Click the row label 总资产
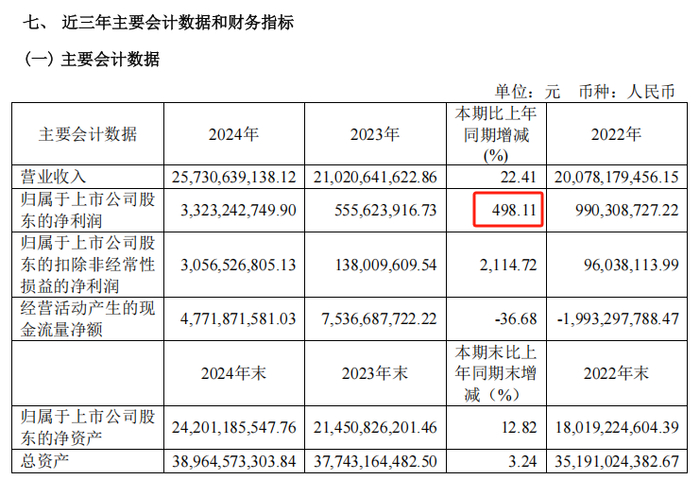 click(x=45, y=461)
